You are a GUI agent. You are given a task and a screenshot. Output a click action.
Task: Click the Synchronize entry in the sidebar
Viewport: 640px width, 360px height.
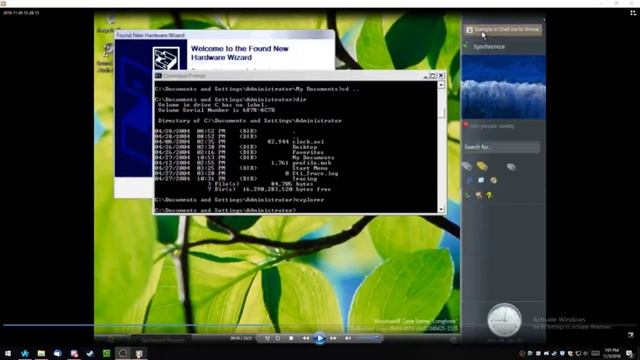click(489, 47)
